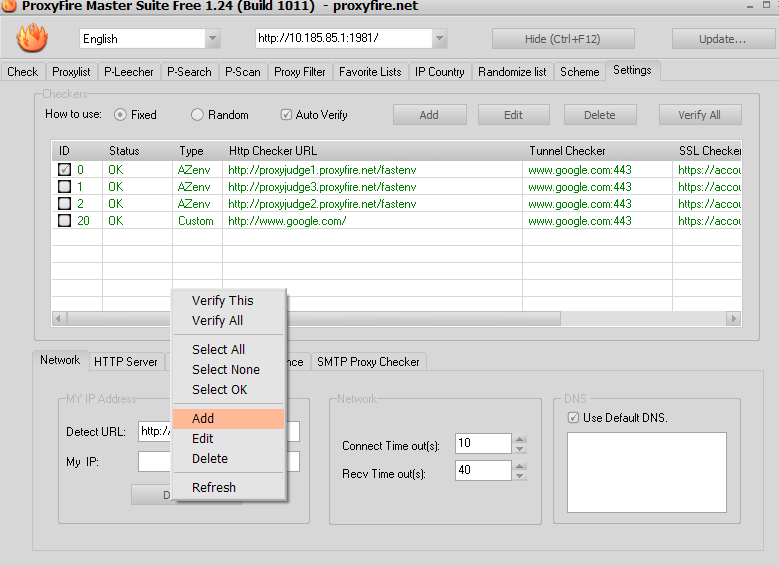779x566 pixels.
Task: Click the Http Checker URL column header
Action: click(x=373, y=151)
